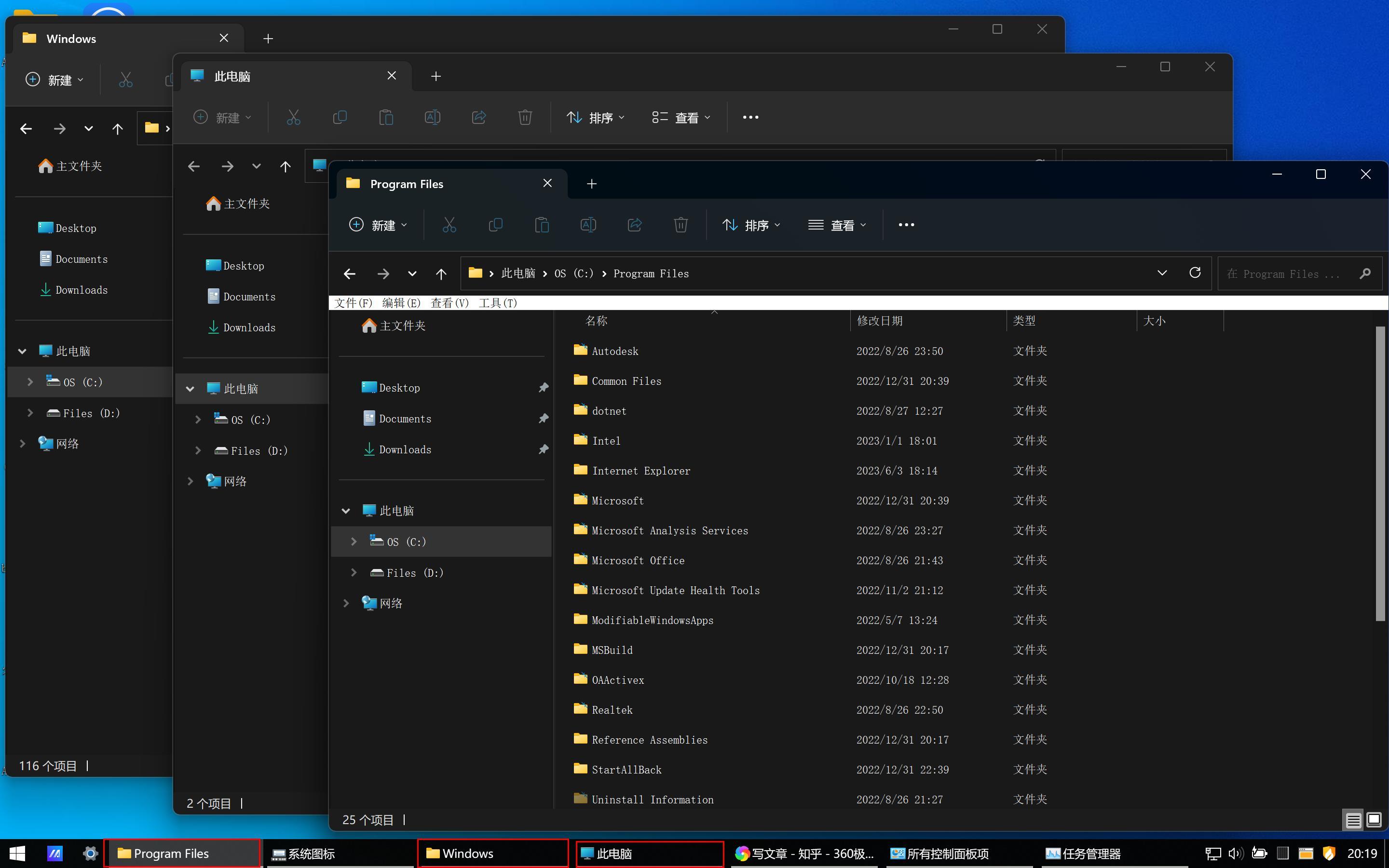Go up one level in Program Files window
Image resolution: width=1389 pixels, height=868 pixels.
click(x=441, y=274)
